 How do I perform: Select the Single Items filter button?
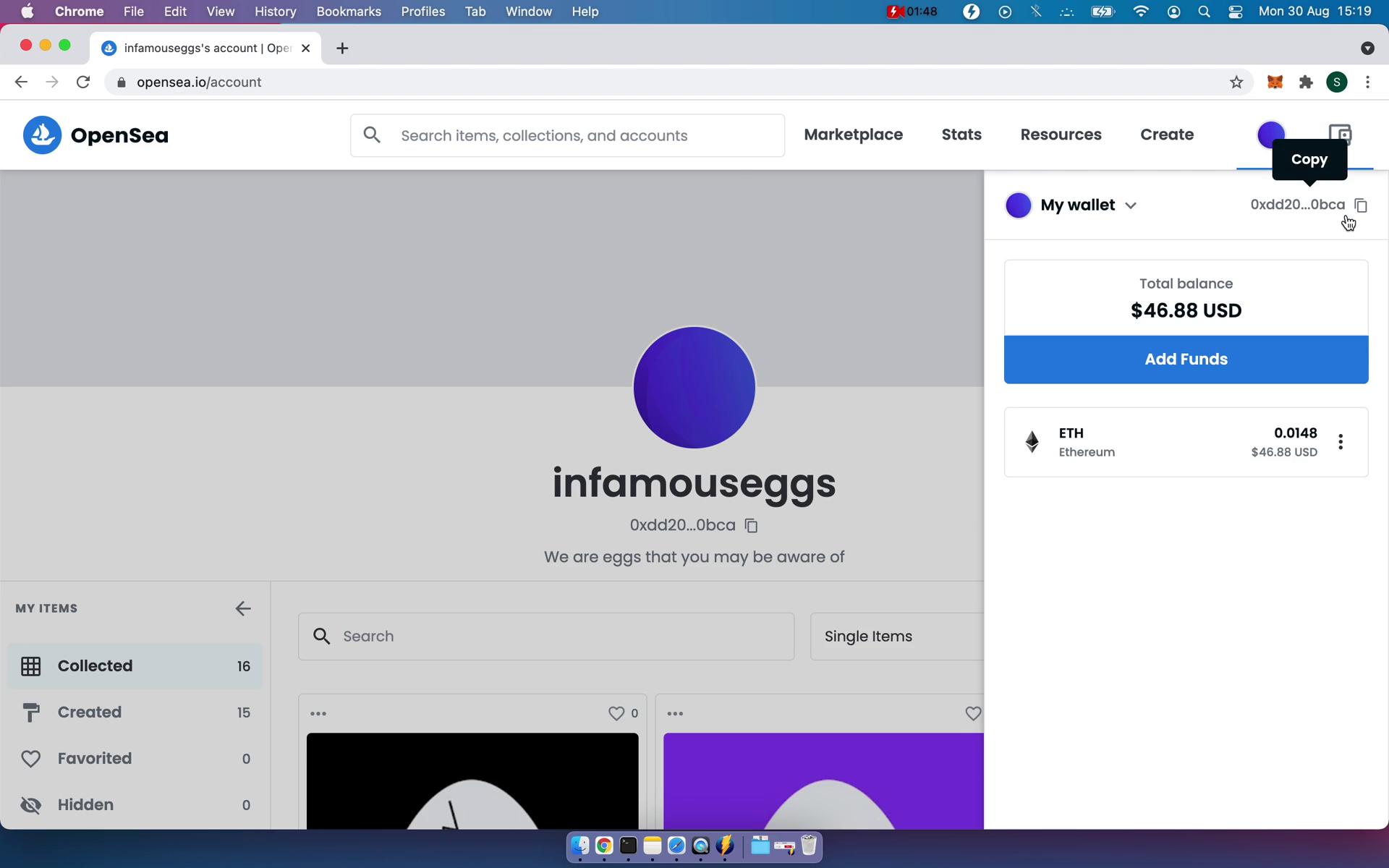[x=867, y=636]
